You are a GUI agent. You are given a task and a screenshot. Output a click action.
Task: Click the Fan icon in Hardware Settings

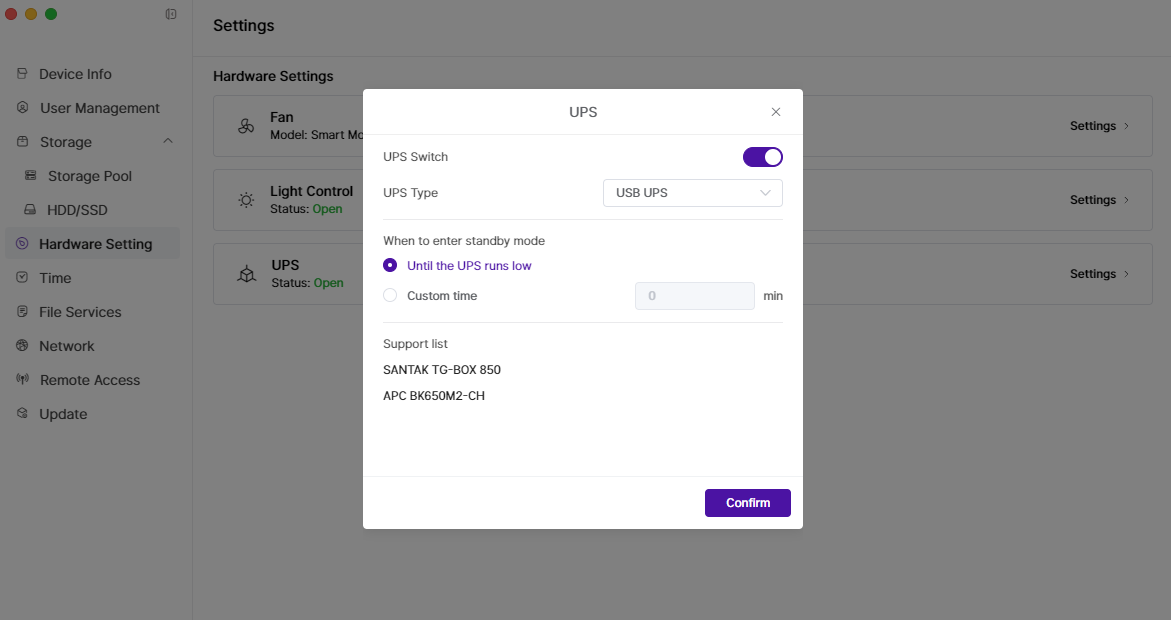pos(246,126)
